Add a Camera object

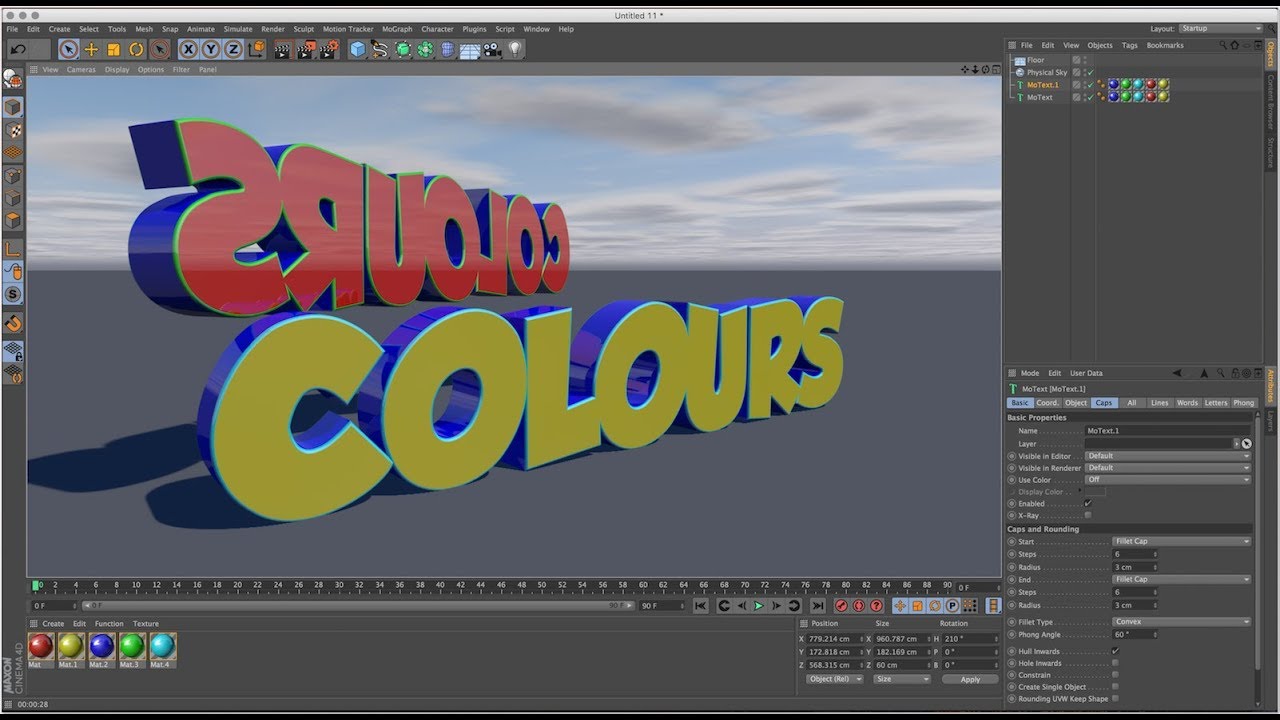pos(492,49)
